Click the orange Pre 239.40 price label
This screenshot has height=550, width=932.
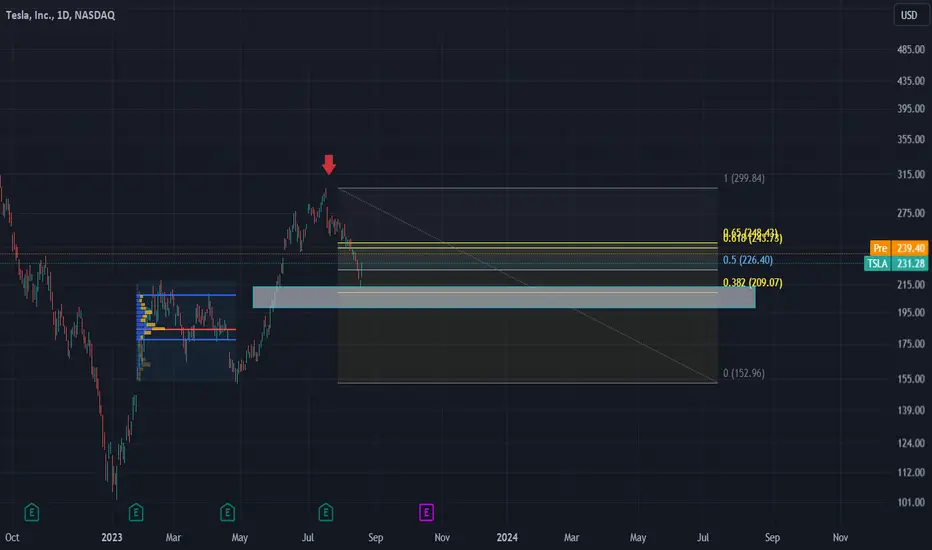(x=899, y=248)
